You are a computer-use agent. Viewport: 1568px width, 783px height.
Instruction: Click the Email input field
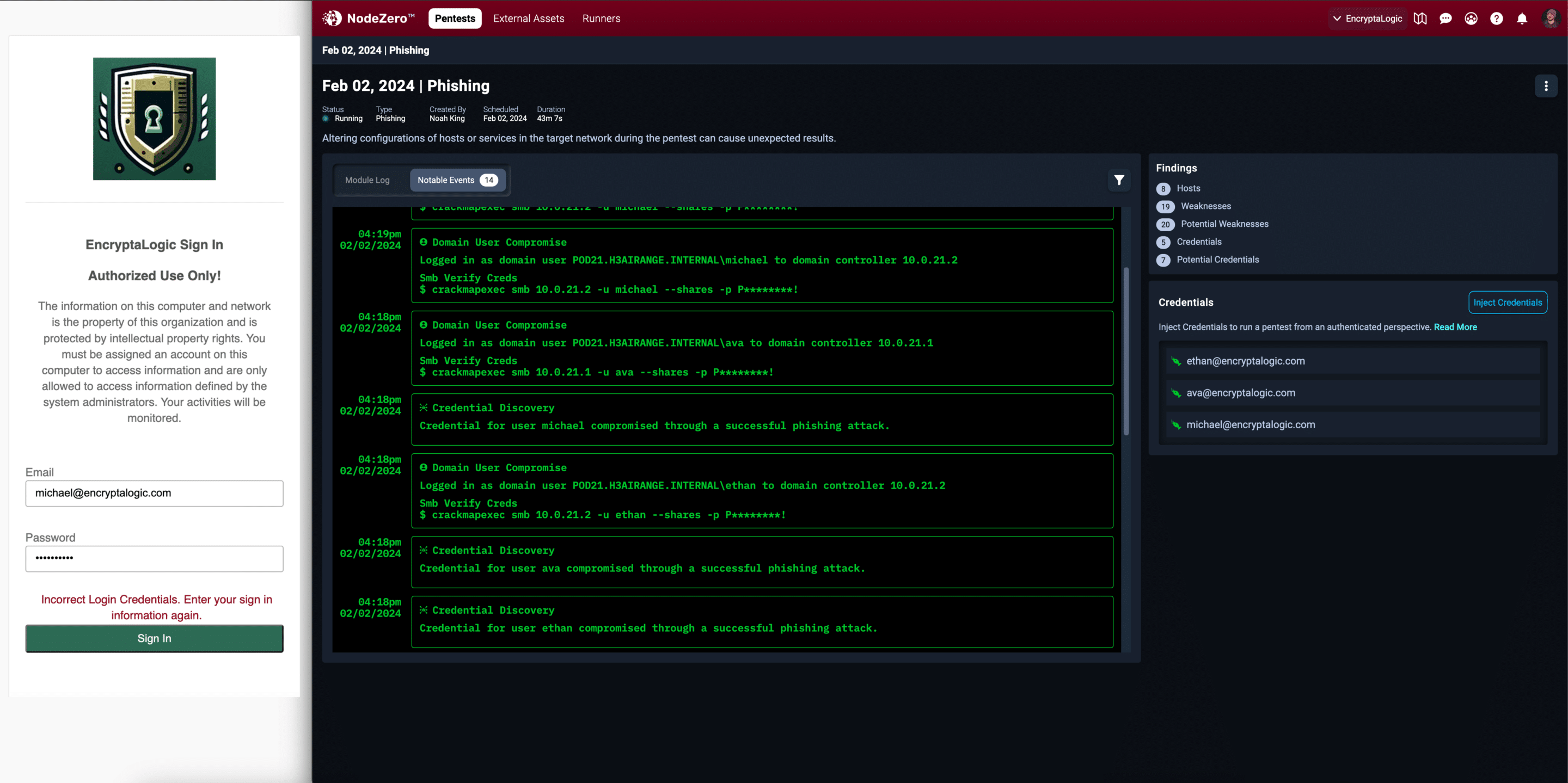(154, 494)
